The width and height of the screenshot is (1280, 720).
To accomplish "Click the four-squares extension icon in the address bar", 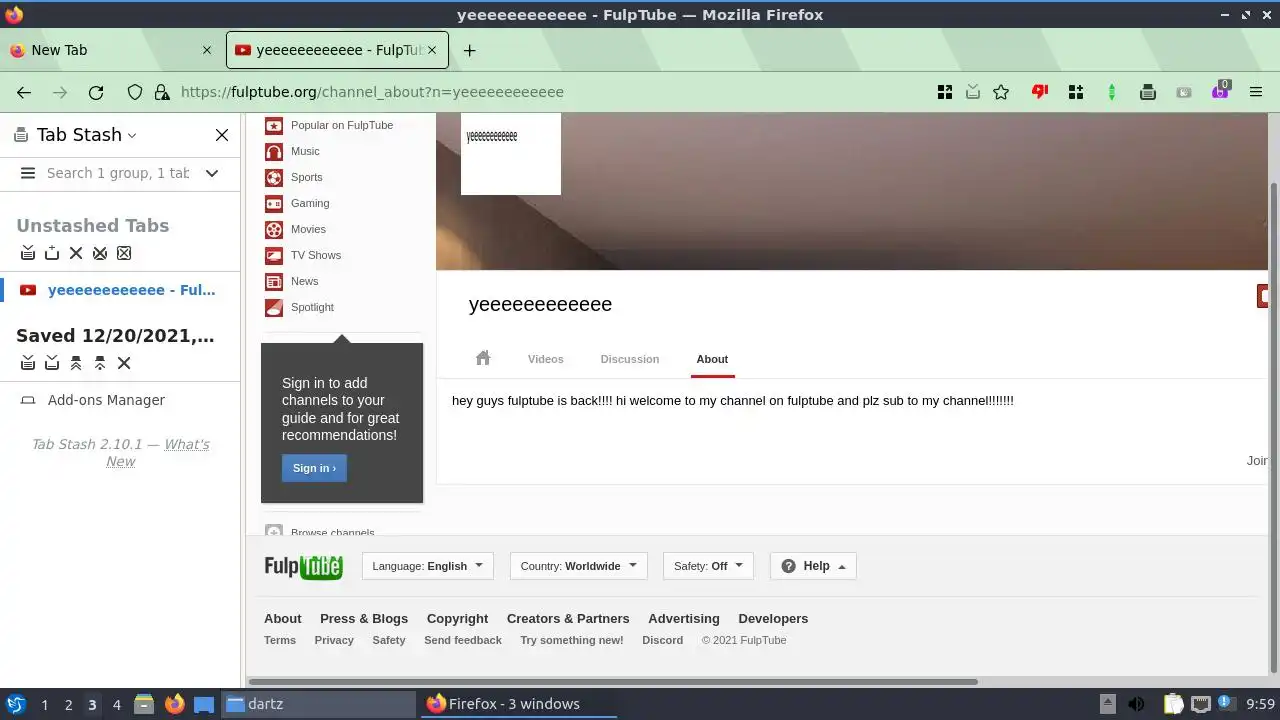I will pyautogui.click(x=944, y=92).
